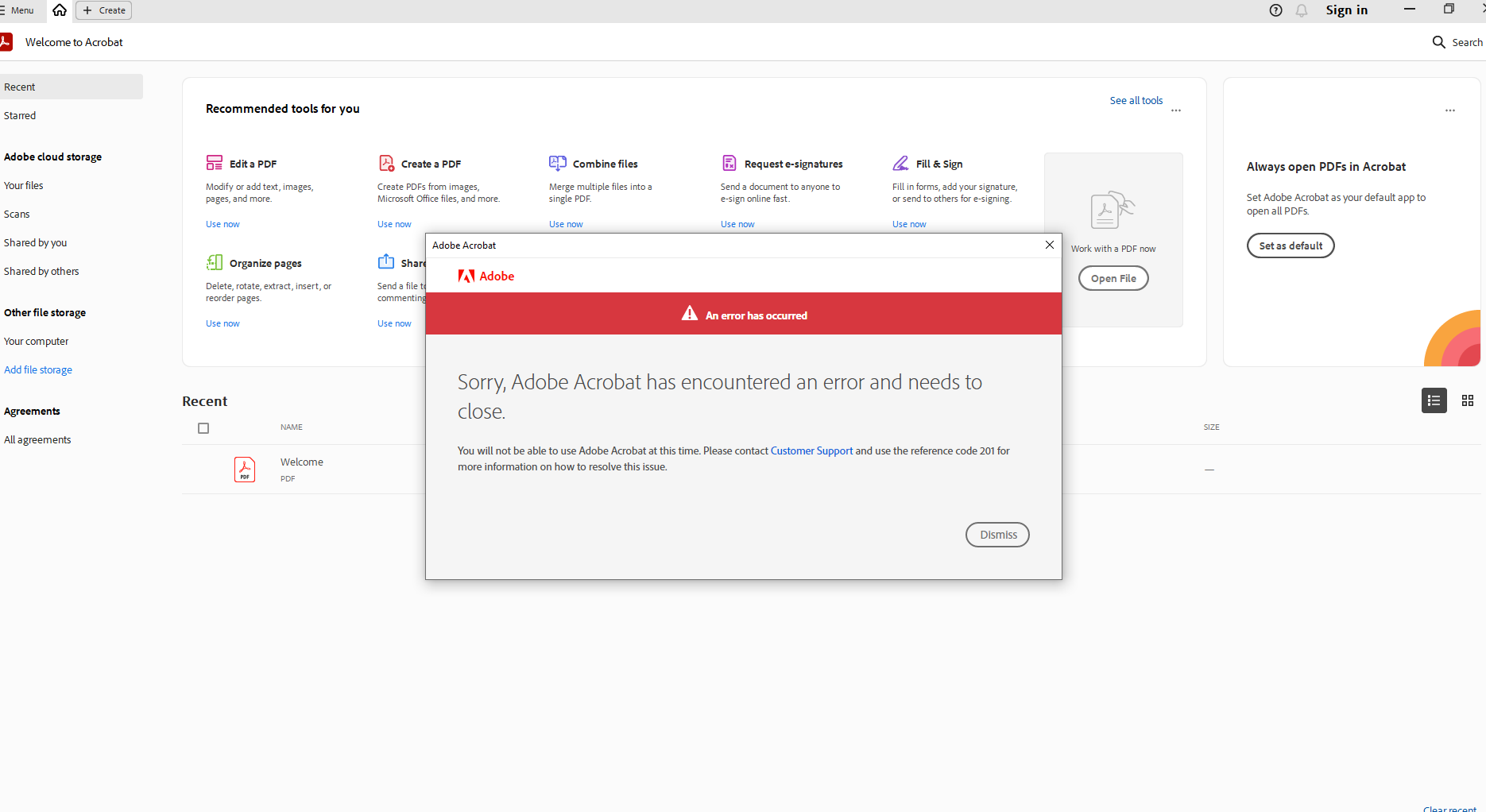Click the Request e-signatures icon
The height and width of the screenshot is (812, 1486).
coord(729,163)
